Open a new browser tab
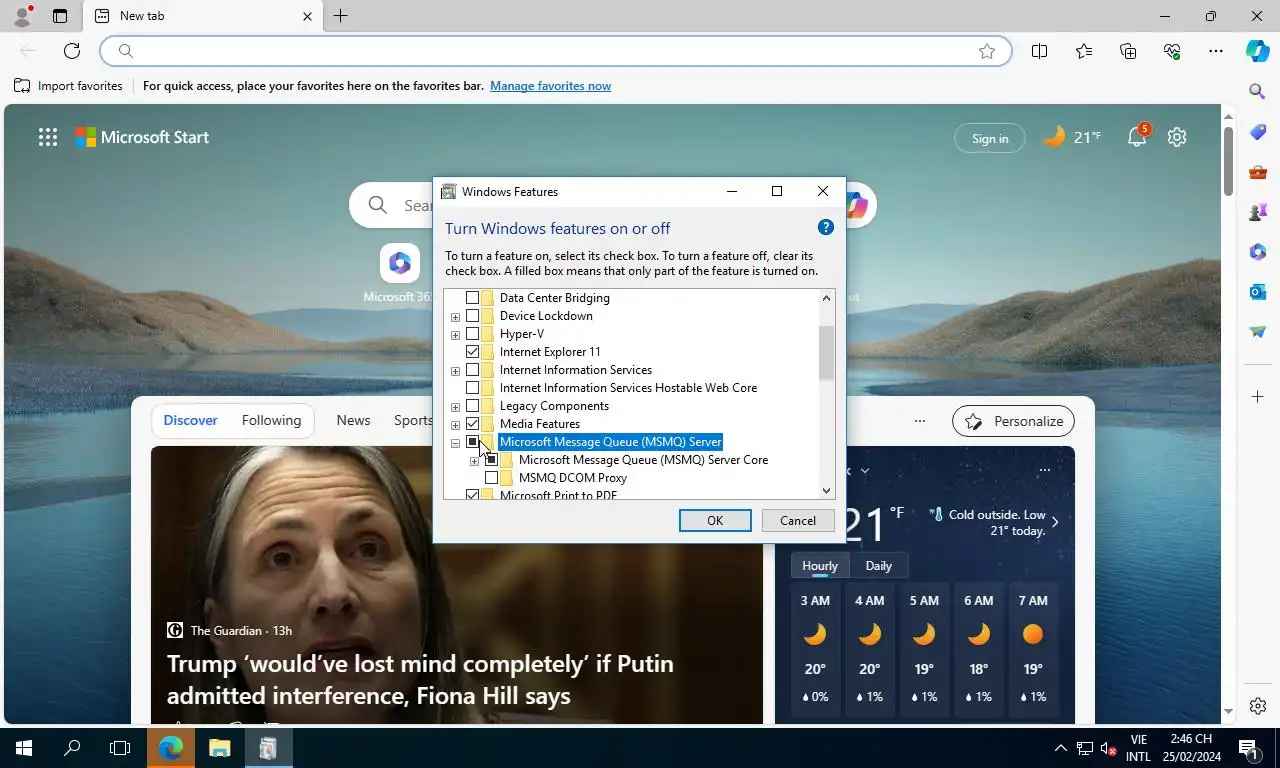Viewport: 1280px width, 768px height. point(341,16)
